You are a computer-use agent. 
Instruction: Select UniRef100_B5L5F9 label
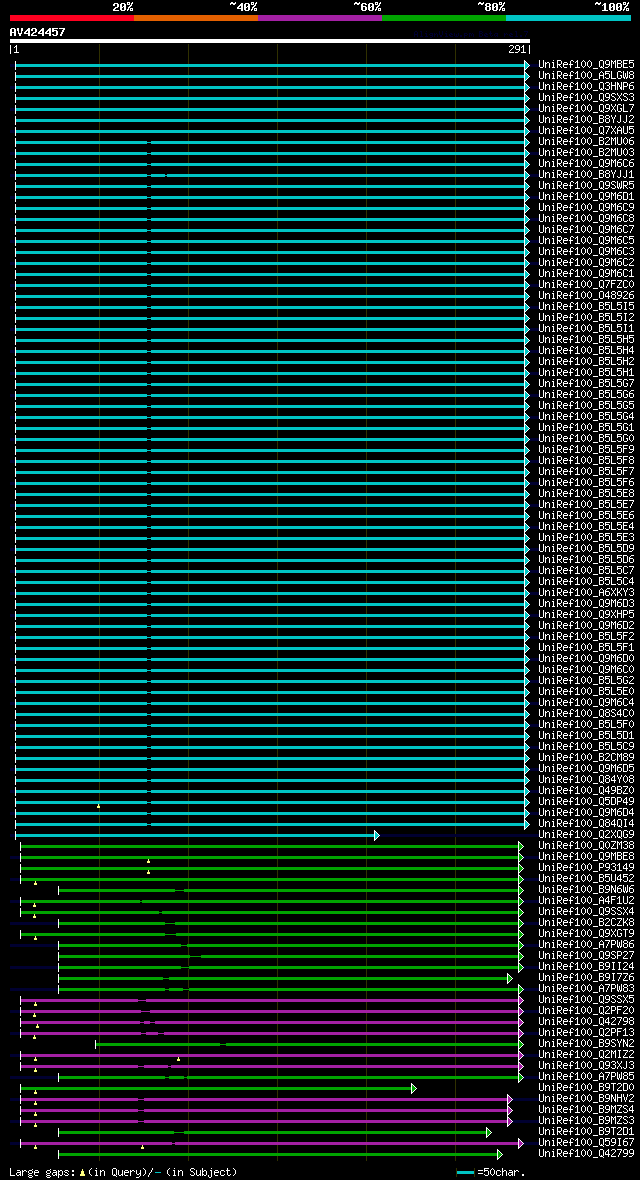tap(587, 449)
